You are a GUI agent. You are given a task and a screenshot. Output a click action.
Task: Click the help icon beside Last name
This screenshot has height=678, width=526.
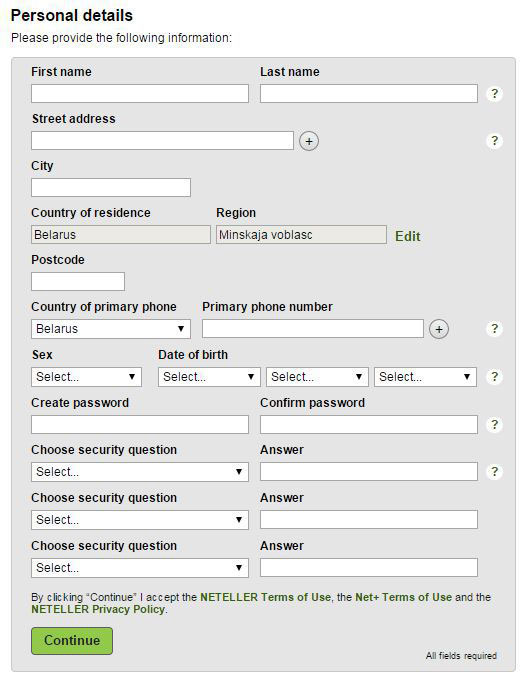point(494,94)
